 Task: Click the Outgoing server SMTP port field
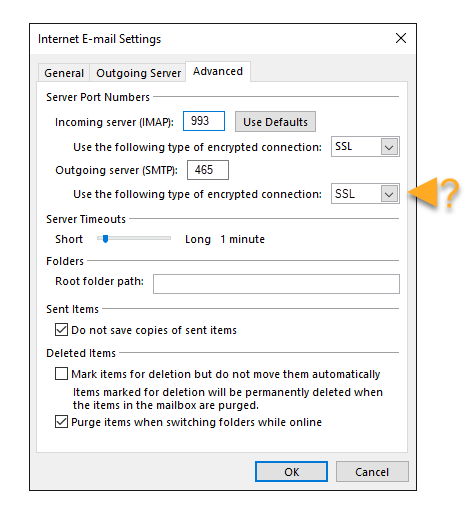(x=208, y=170)
